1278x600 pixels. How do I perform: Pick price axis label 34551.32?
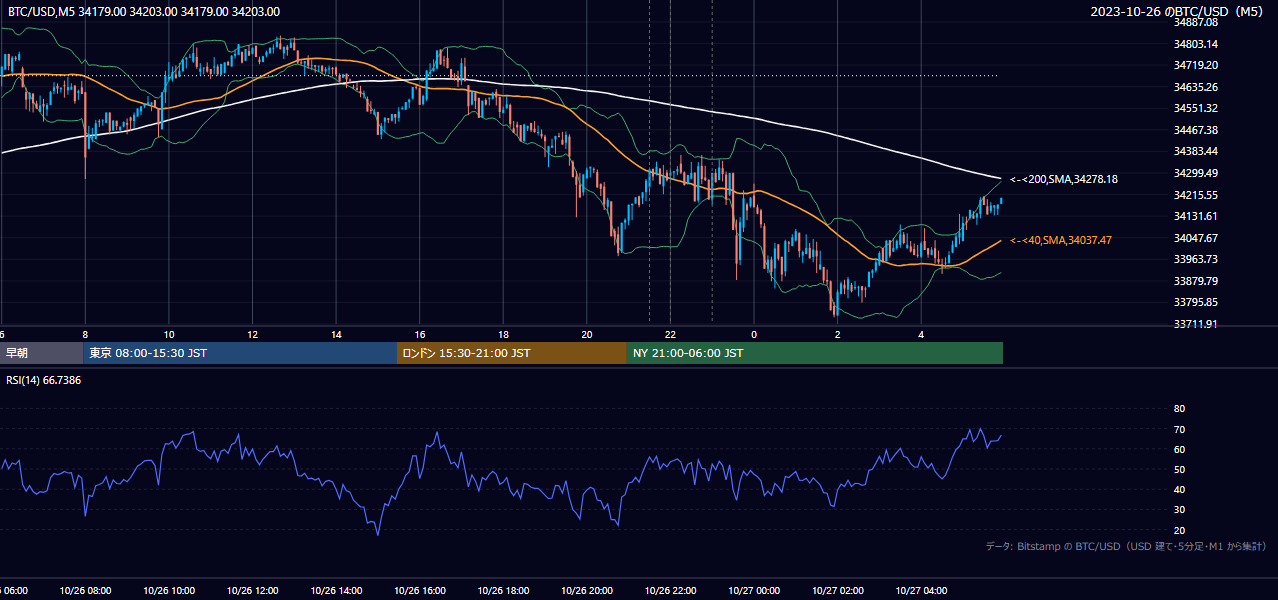click(x=1196, y=108)
